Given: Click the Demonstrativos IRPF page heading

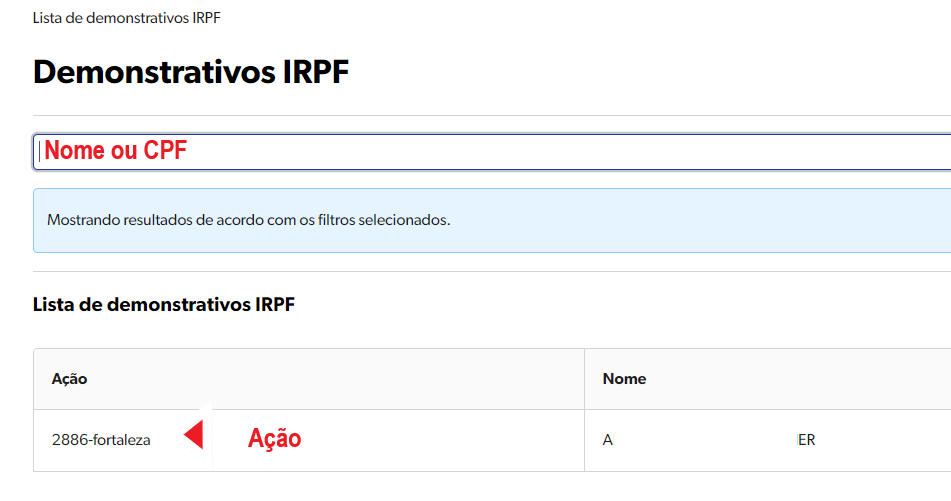Looking at the screenshot, I should click(x=191, y=72).
